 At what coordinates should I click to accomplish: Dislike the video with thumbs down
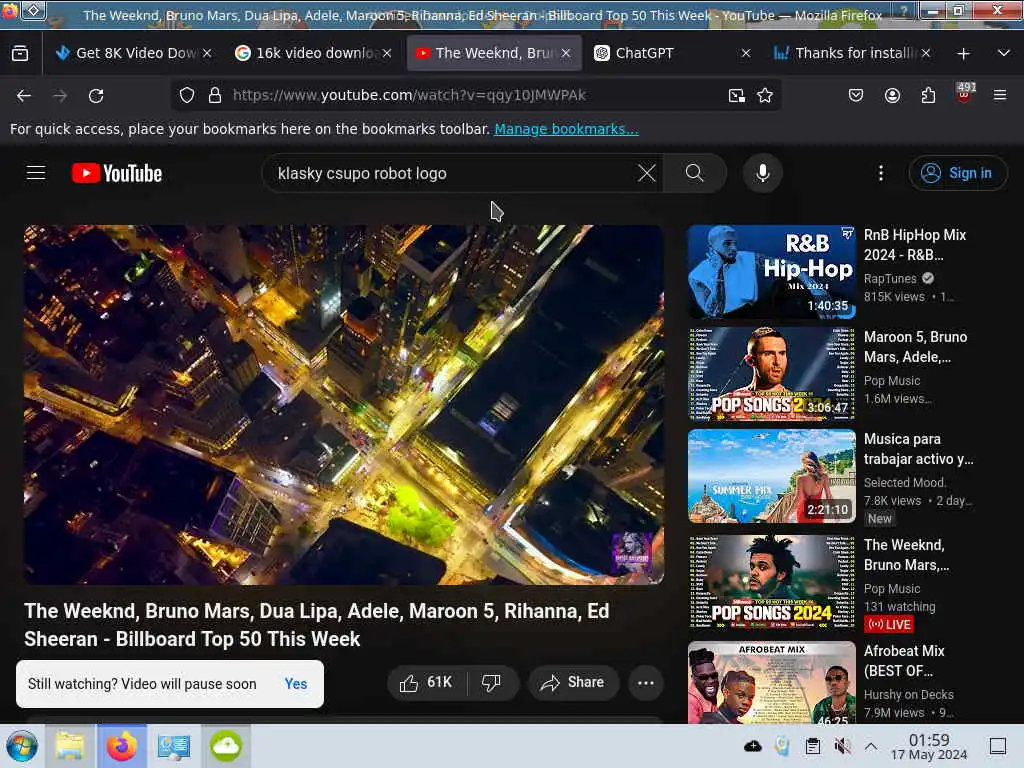492,682
